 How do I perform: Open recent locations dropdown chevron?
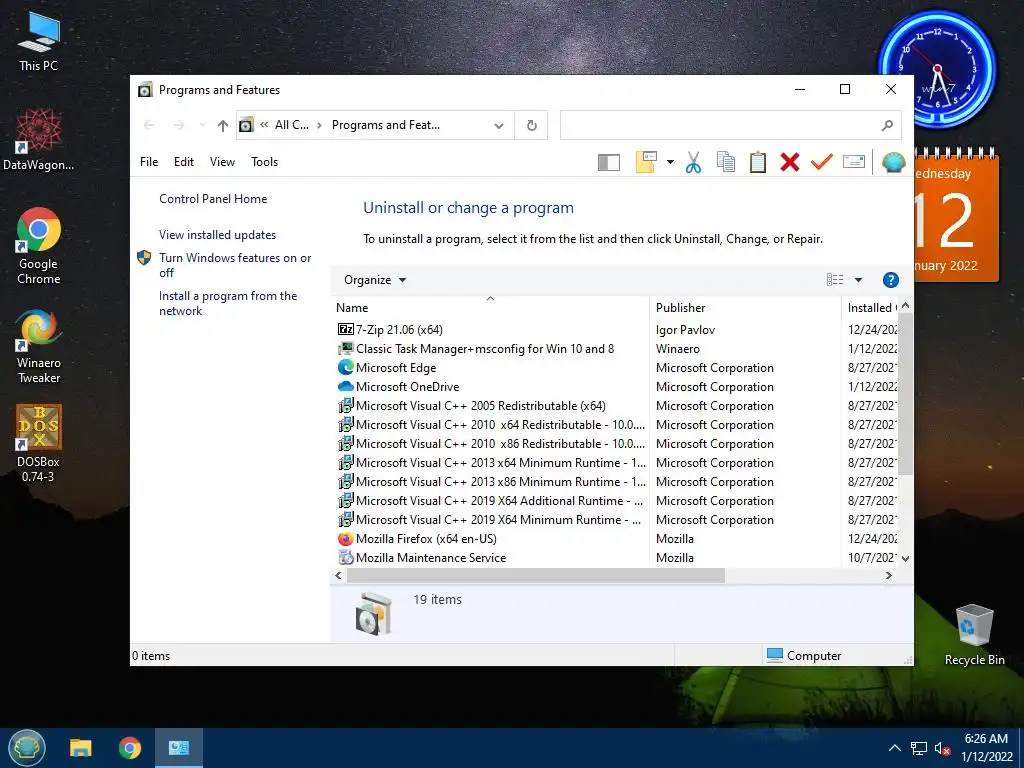coord(202,125)
